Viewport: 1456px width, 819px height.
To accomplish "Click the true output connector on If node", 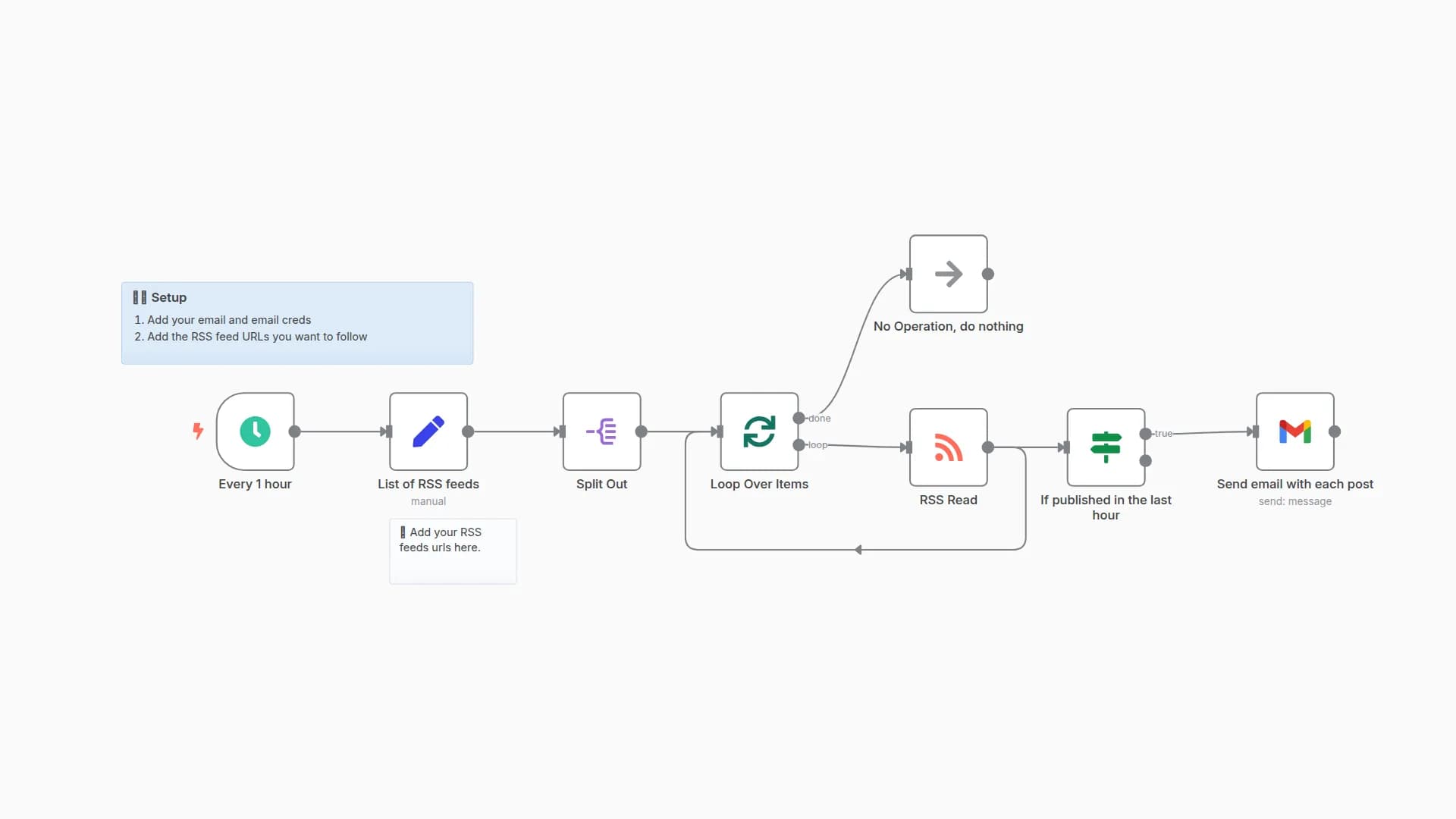I will pos(1146,434).
